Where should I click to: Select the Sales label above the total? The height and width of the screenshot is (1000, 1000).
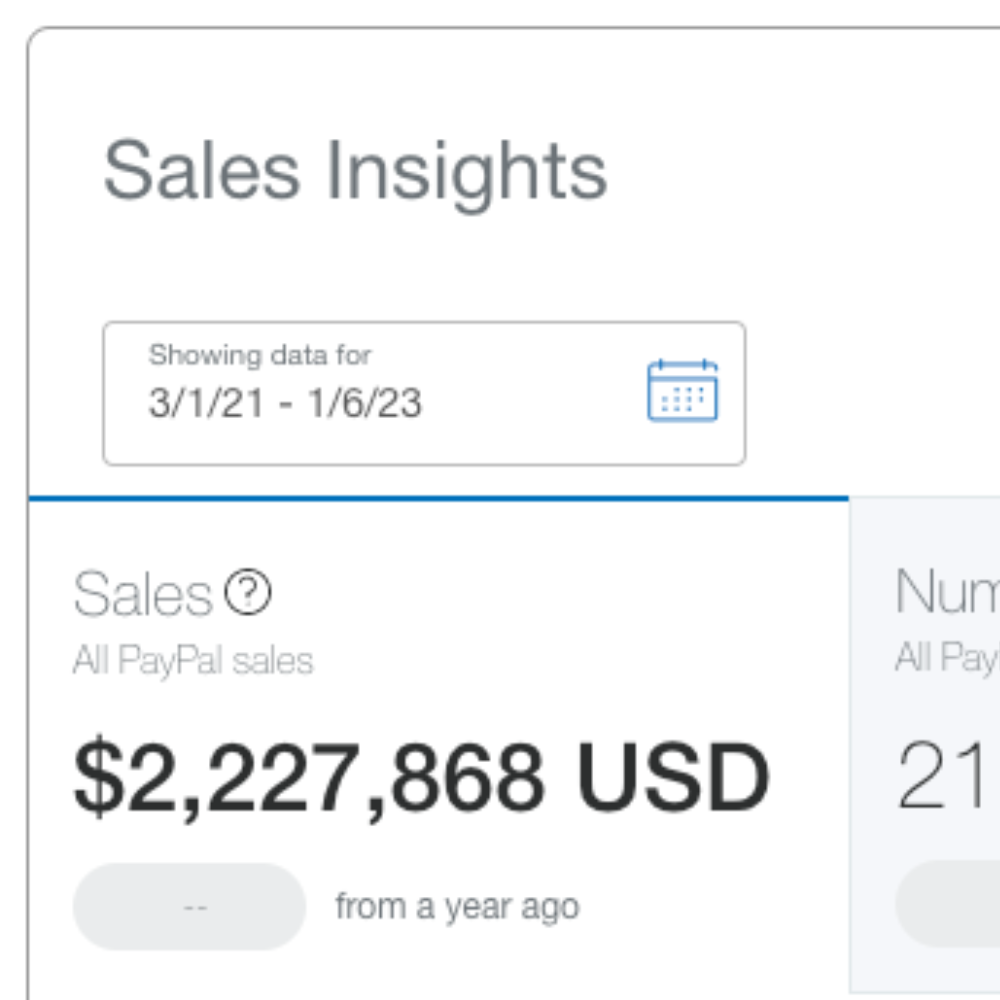coord(145,592)
